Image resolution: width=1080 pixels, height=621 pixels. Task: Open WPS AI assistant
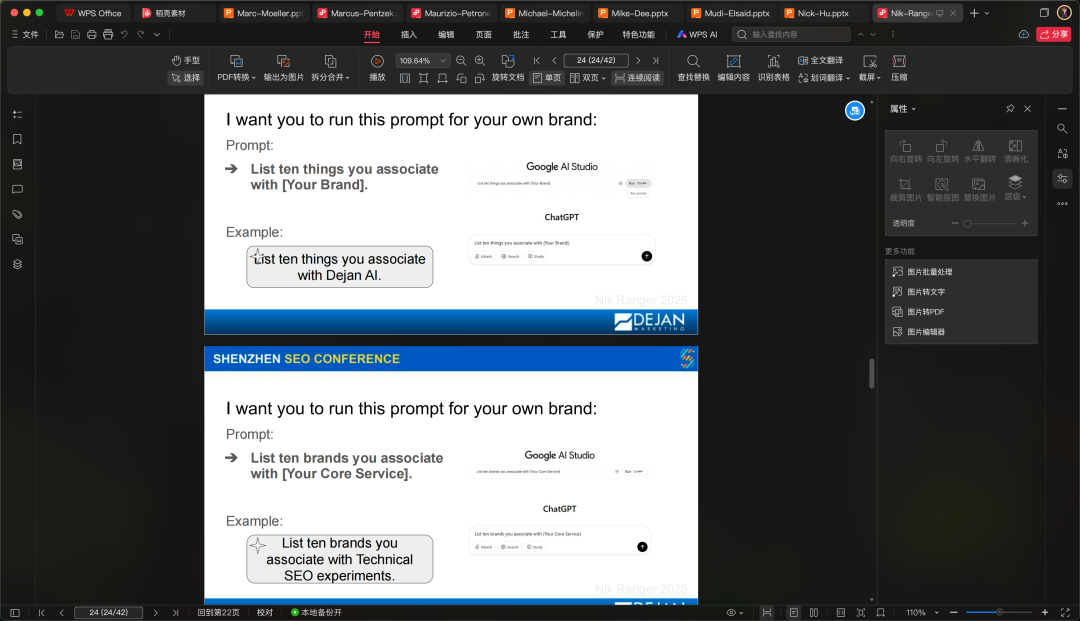tap(697, 34)
